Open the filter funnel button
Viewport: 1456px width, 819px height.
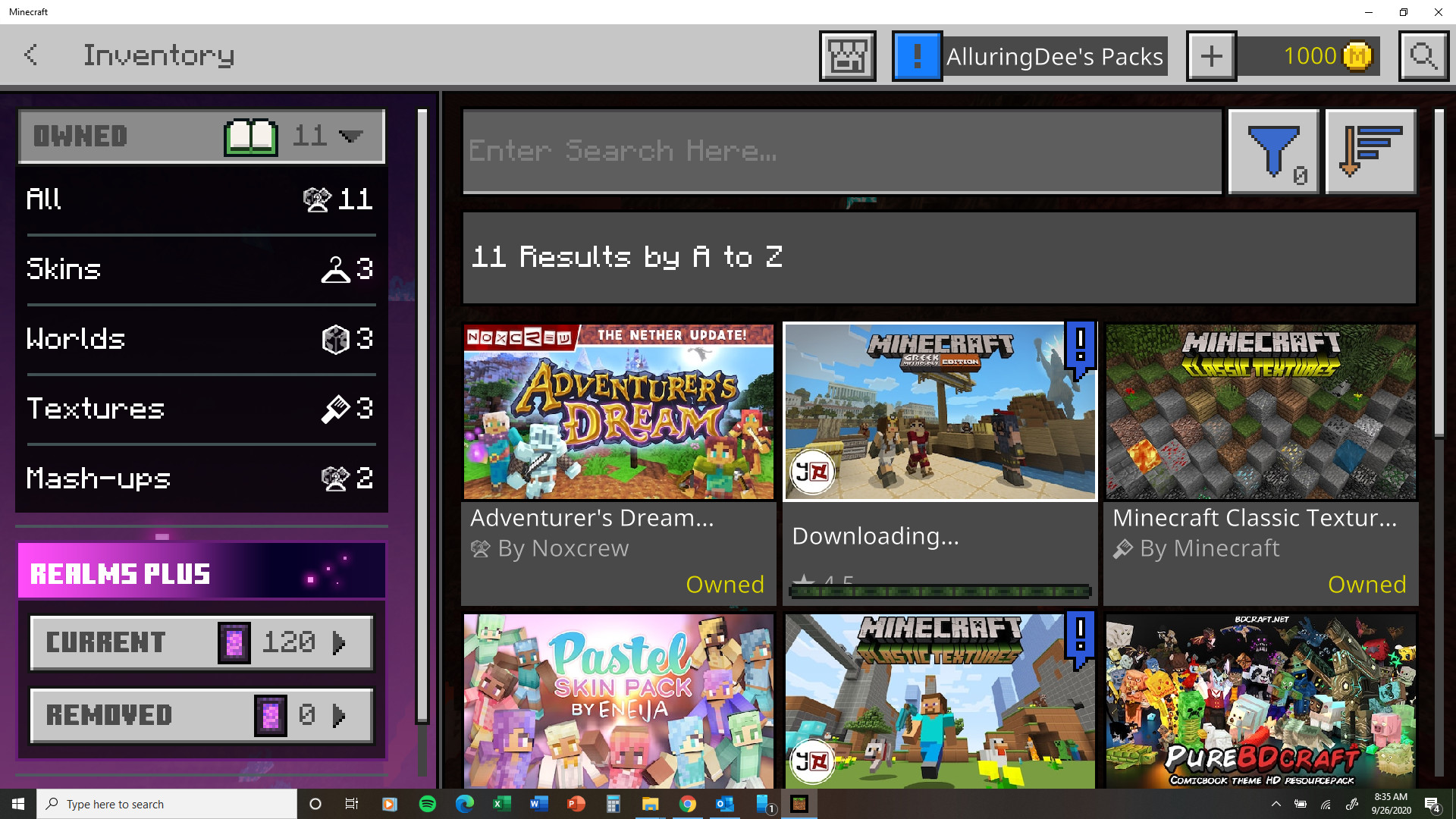(1273, 152)
